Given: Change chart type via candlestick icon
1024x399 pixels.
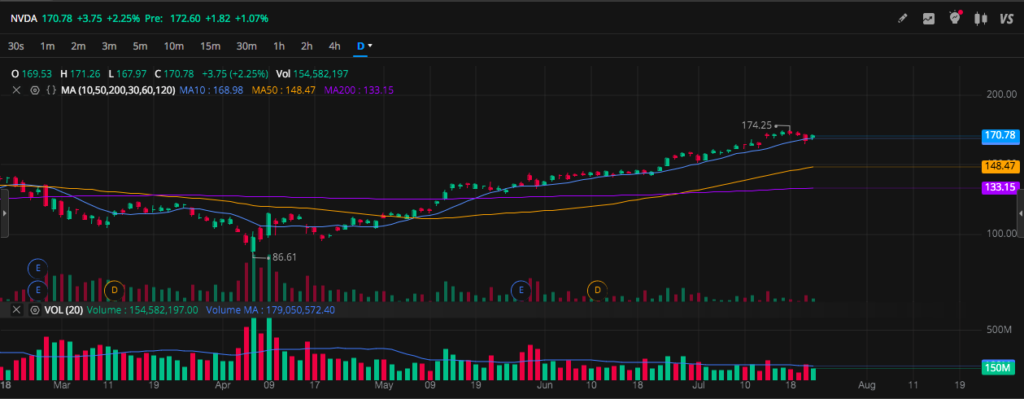Looking at the screenshot, I should pyautogui.click(x=980, y=19).
